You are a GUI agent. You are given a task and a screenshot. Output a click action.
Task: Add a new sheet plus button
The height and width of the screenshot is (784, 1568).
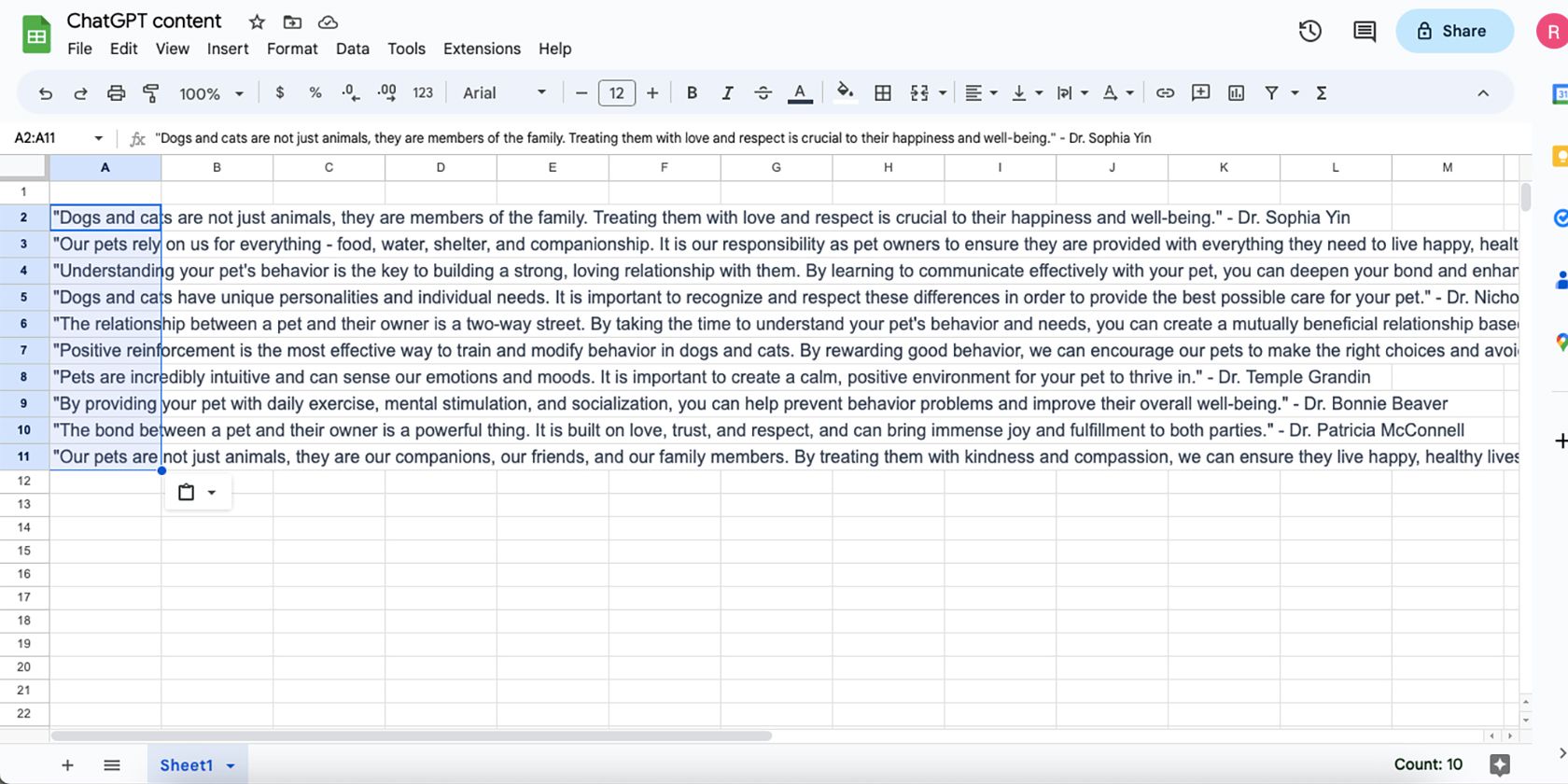click(67, 765)
